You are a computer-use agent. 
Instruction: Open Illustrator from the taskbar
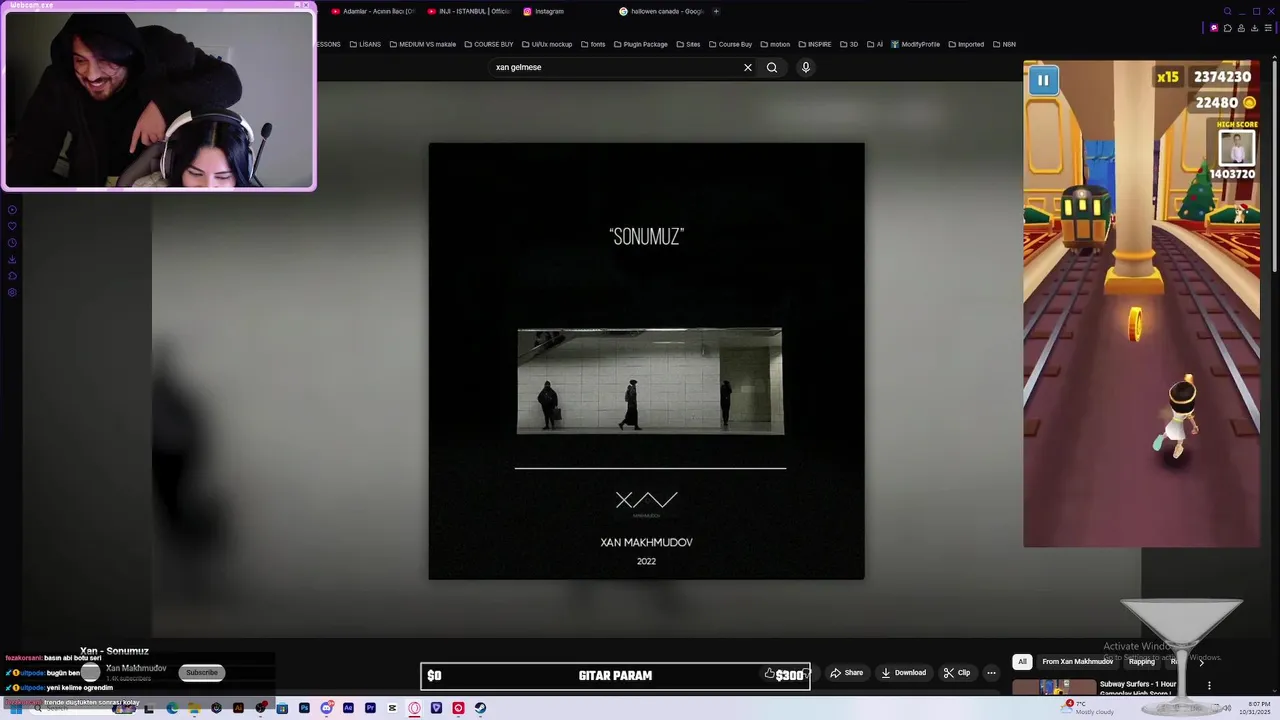tap(238, 708)
